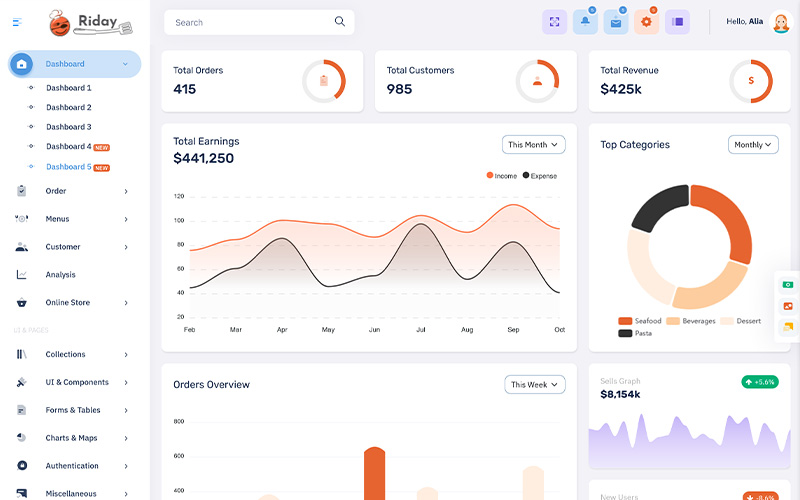Open the purple sidebar layout icon
The image size is (800, 500).
click(677, 22)
